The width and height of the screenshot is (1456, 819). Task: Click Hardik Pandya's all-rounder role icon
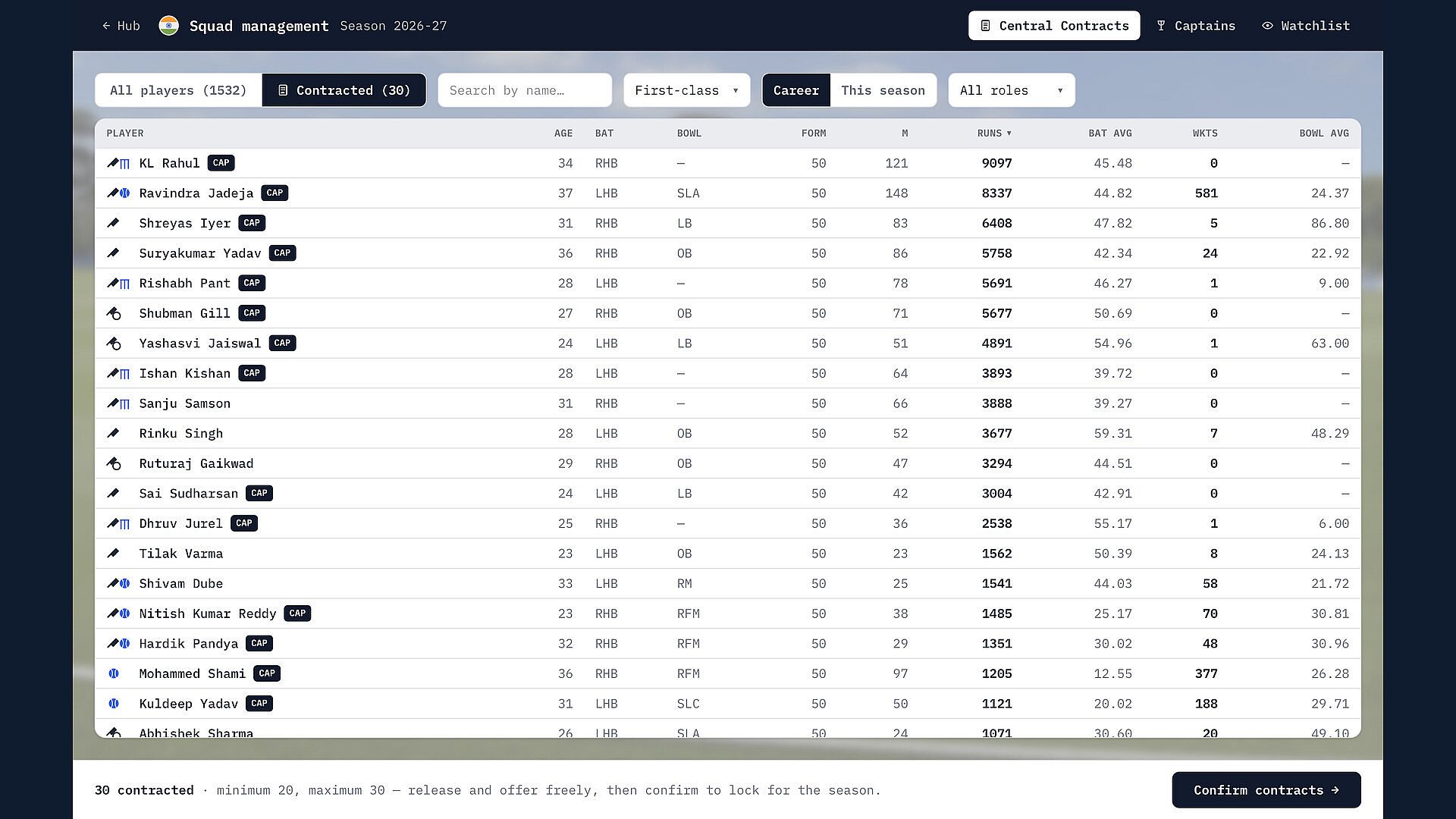click(x=118, y=644)
